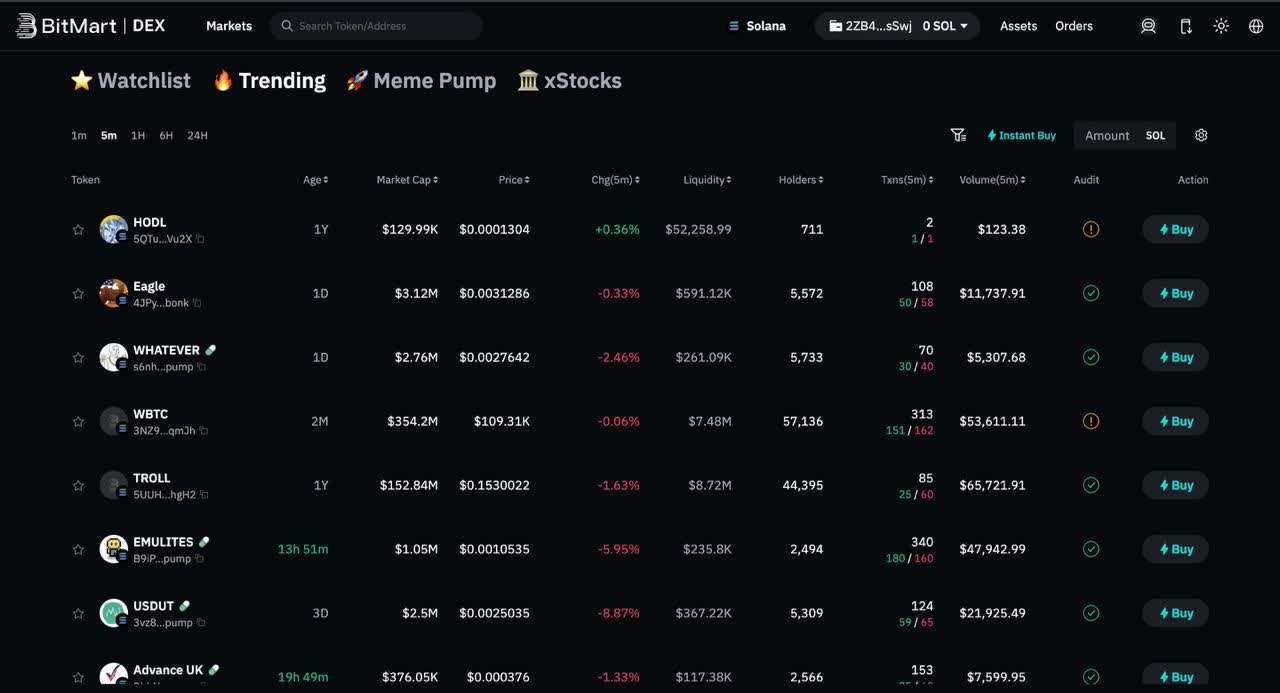Copy HODL token address

click(200, 239)
